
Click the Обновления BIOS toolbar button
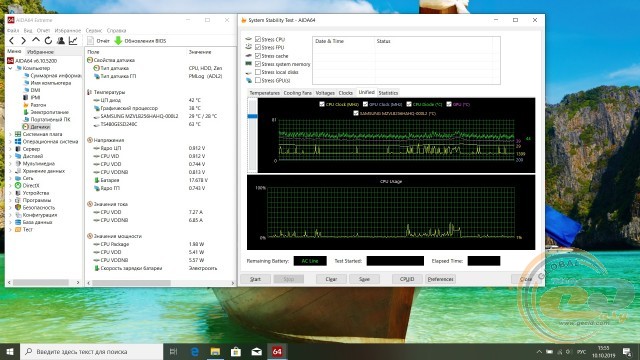140,41
